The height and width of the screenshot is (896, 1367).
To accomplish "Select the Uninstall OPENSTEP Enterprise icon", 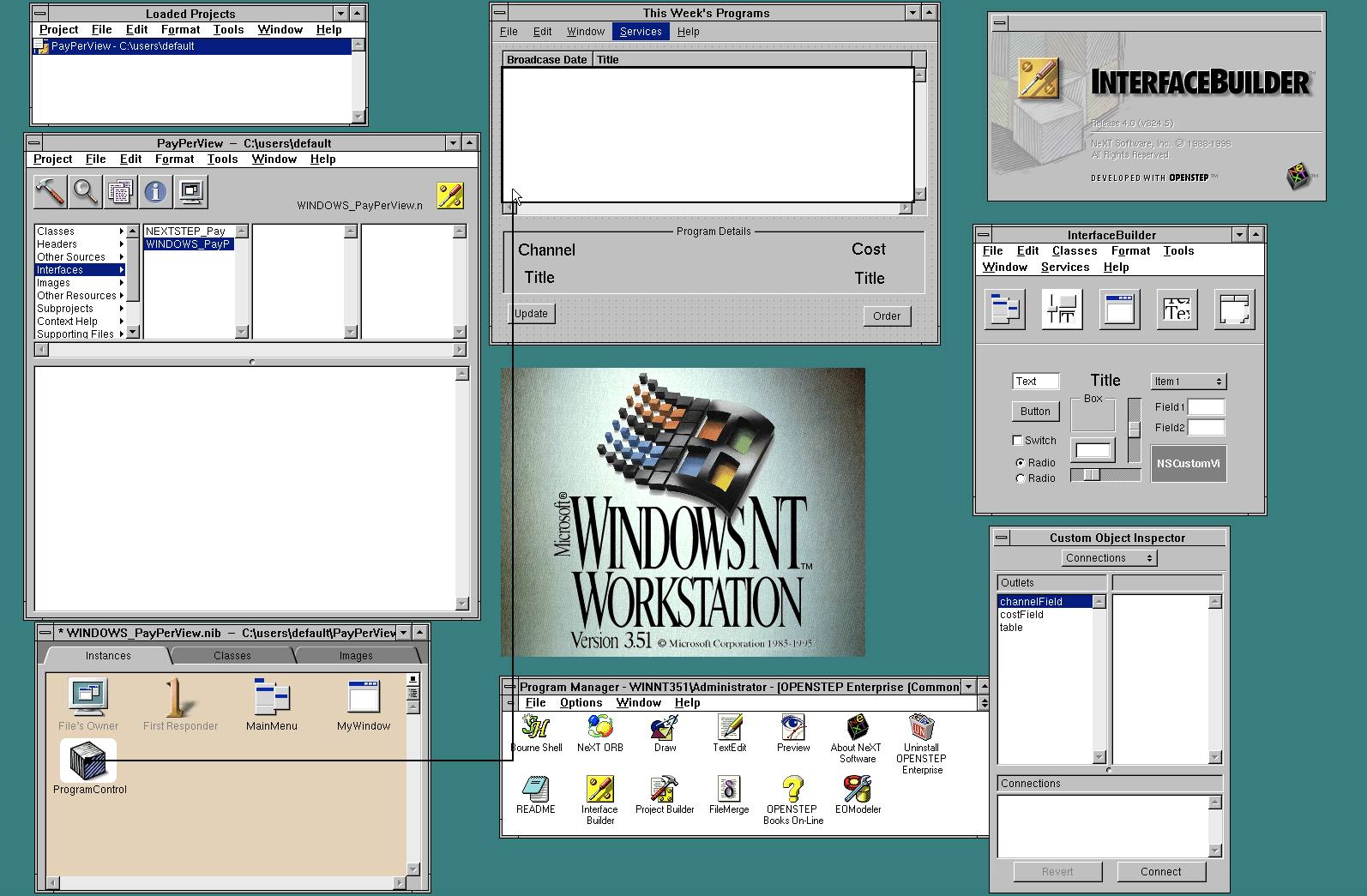I will (x=922, y=727).
